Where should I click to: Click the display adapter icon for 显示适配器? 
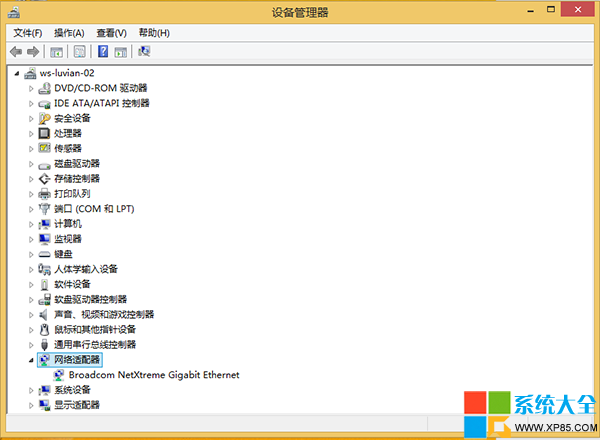click(x=44, y=405)
